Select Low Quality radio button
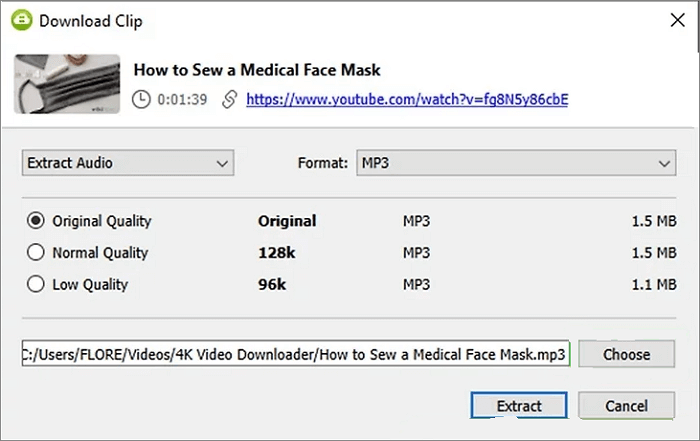 [x=37, y=284]
